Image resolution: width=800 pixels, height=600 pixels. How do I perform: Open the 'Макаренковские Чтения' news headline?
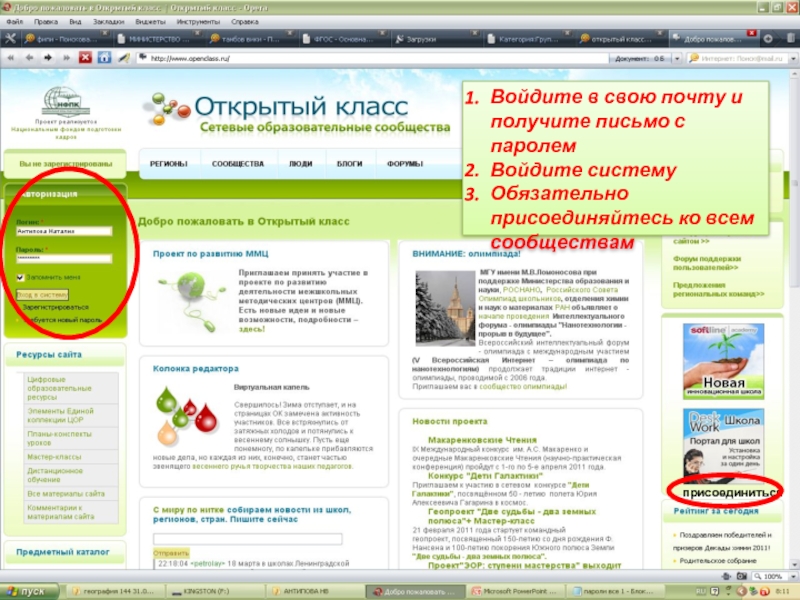coord(482,440)
